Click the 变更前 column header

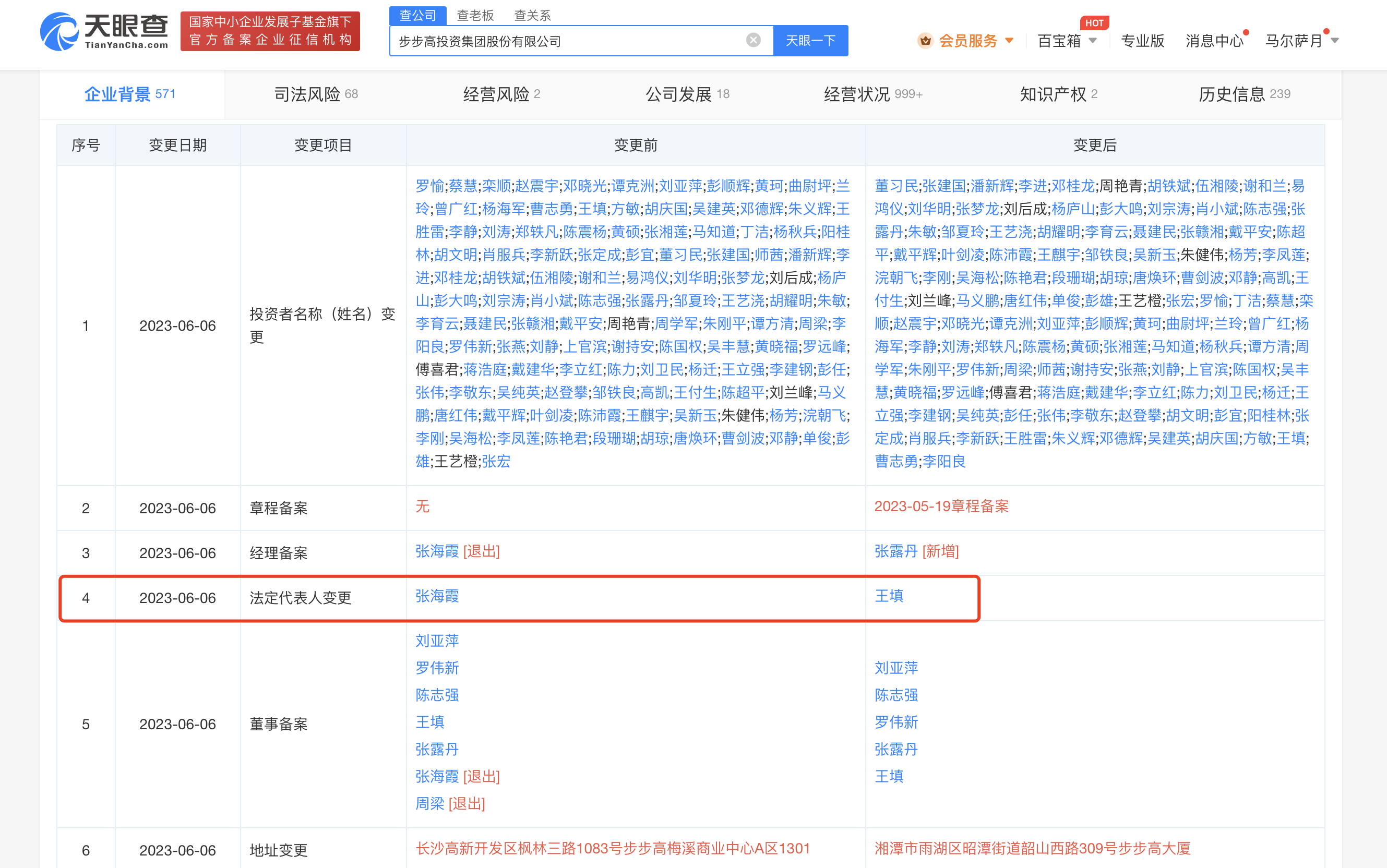tap(636, 145)
